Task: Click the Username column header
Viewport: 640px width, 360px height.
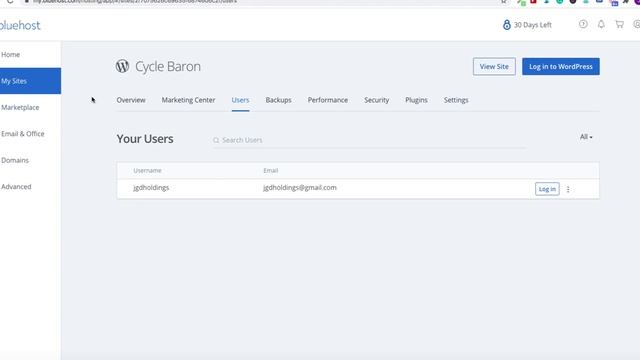Action: point(147,171)
